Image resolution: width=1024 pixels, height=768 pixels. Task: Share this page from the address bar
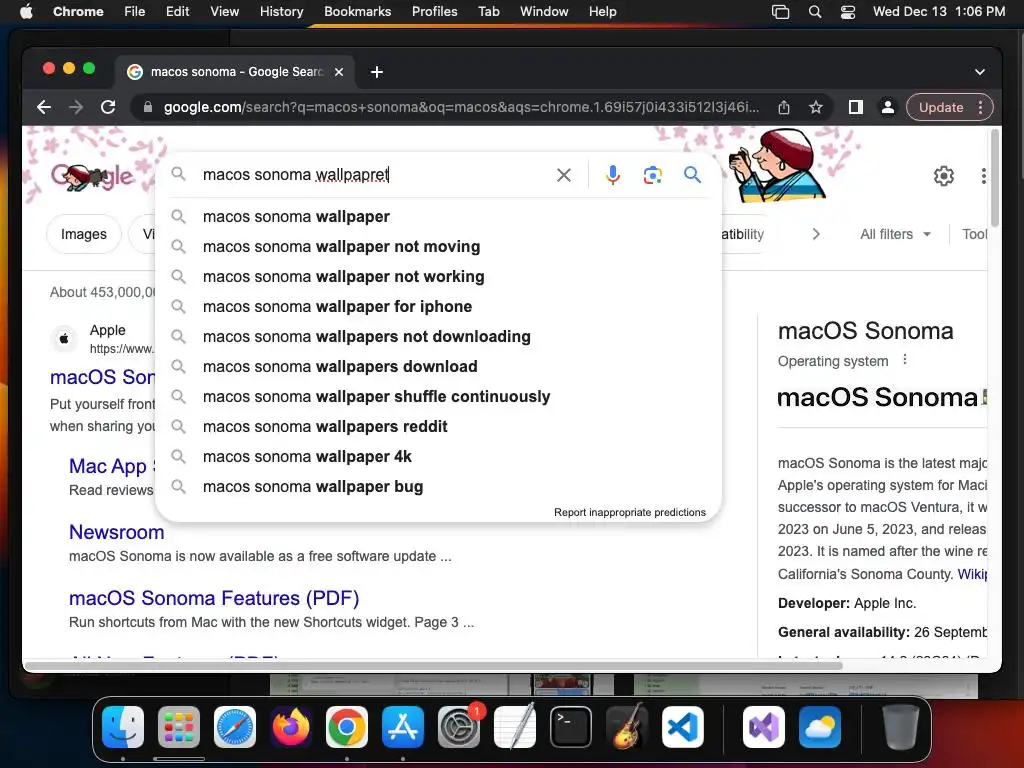pos(784,107)
